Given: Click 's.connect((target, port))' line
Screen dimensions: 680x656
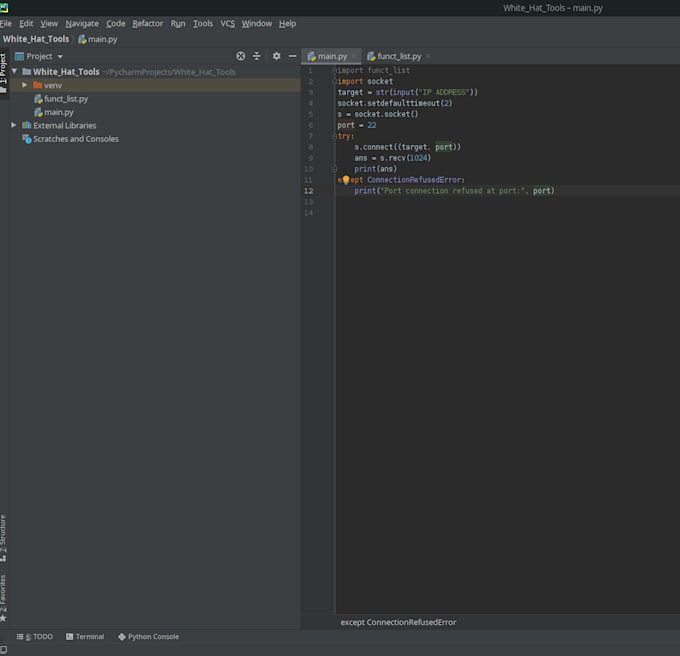Looking at the screenshot, I should (x=407, y=147).
